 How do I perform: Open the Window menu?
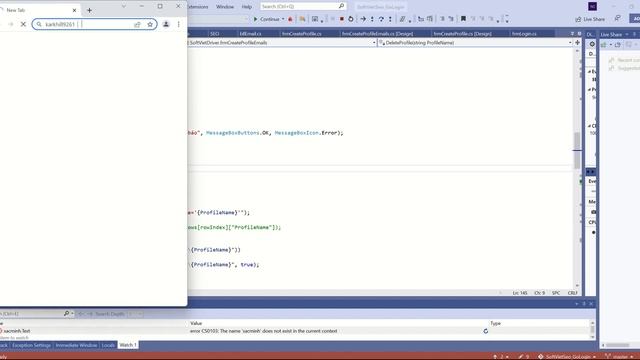(x=225, y=7)
